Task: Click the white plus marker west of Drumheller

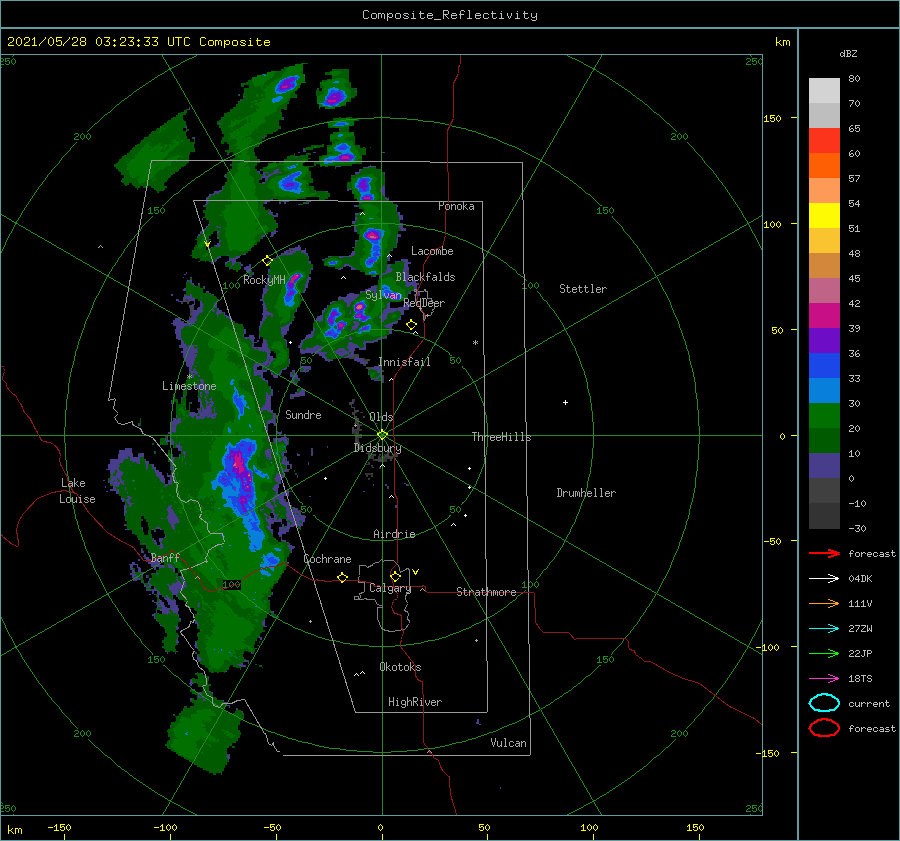Action: point(565,402)
